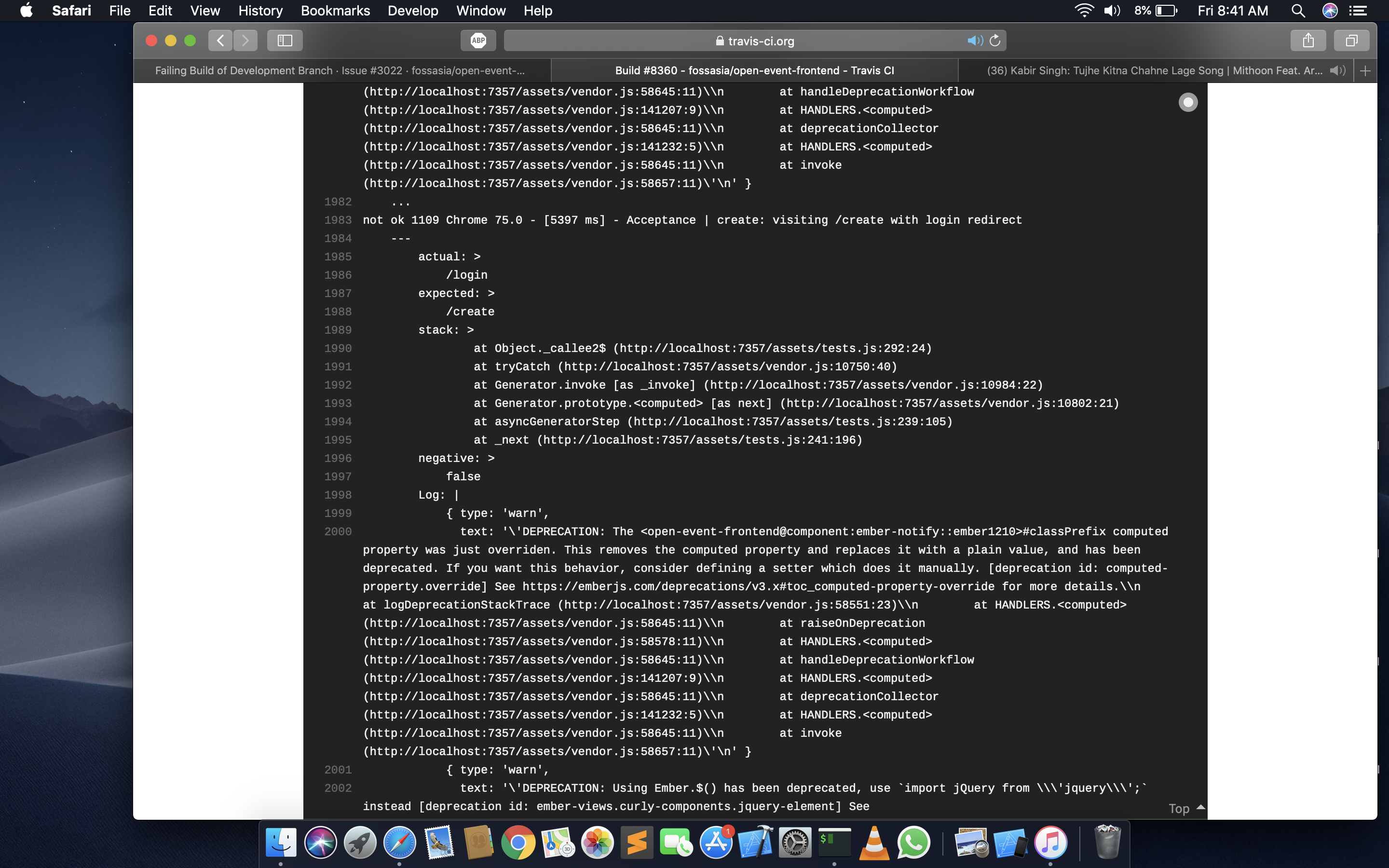
Task: Open App Store from the Dock
Action: point(716,842)
